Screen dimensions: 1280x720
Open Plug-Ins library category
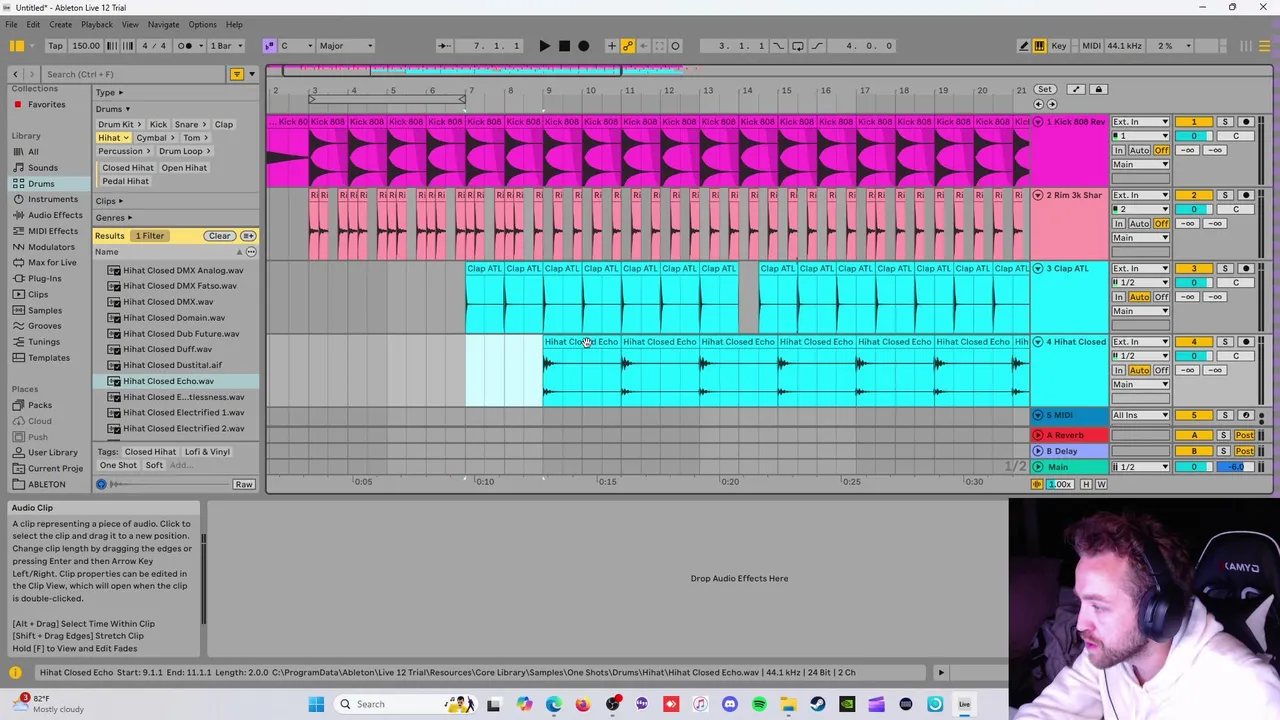point(44,278)
